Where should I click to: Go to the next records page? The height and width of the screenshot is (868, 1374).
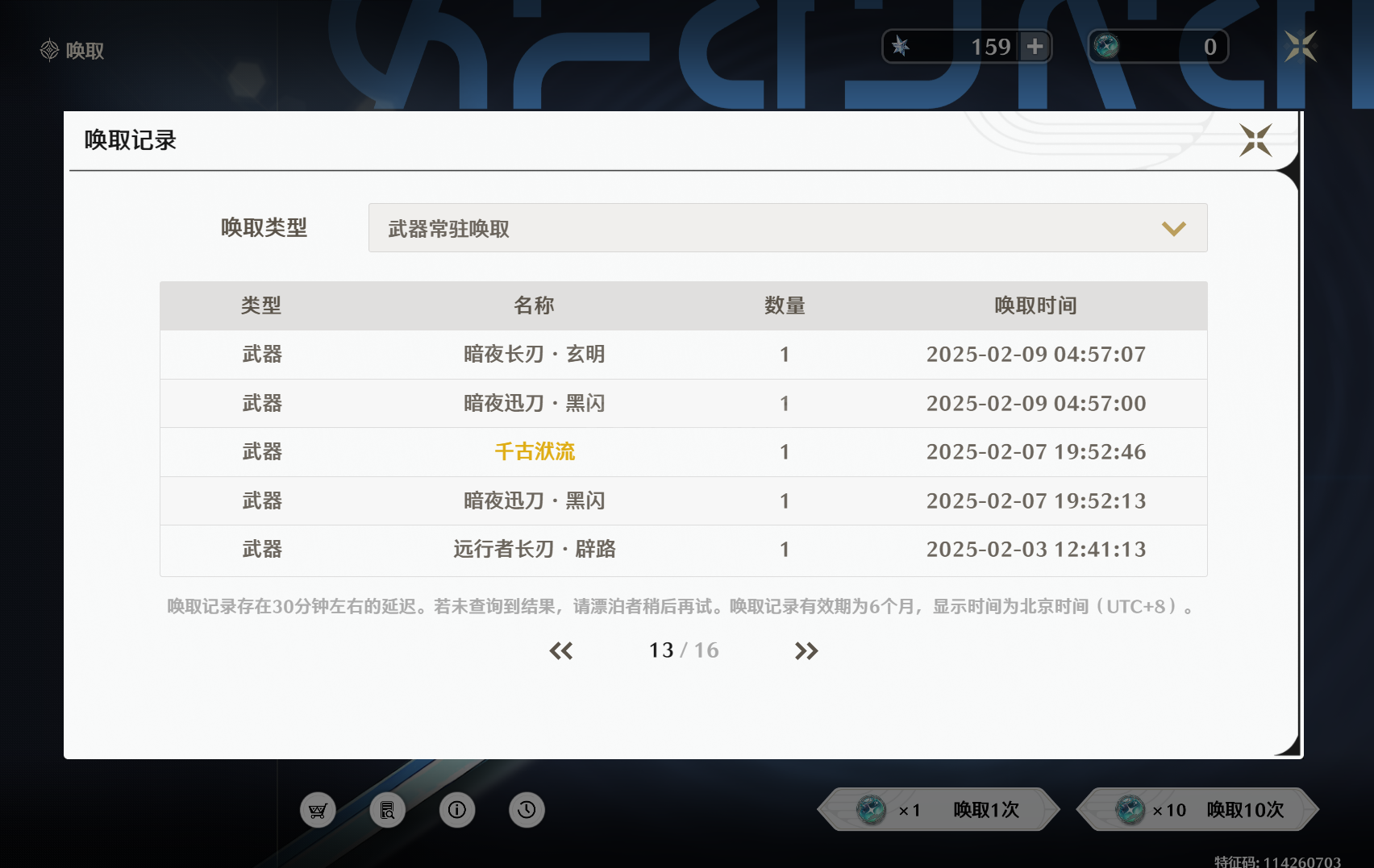(806, 650)
